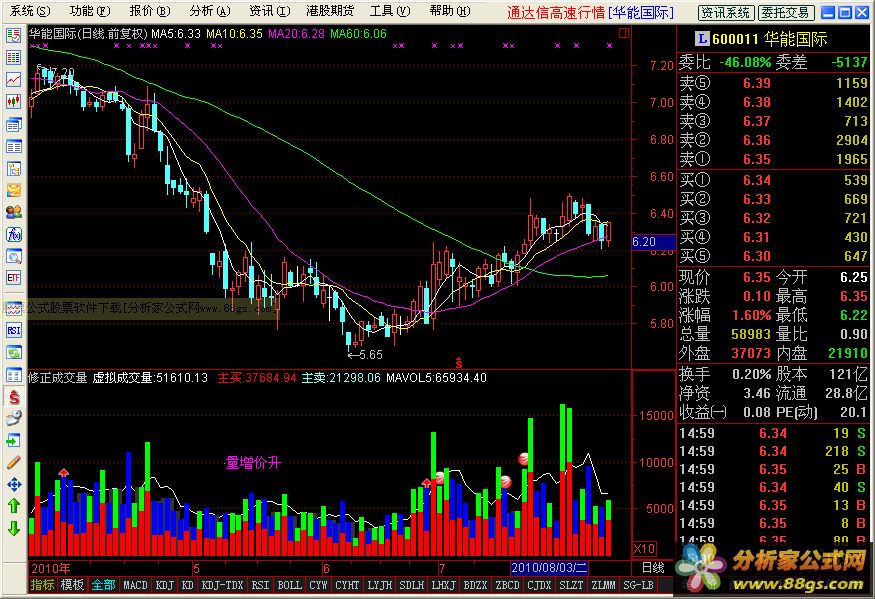Switch to KD indicator tab
The width and height of the screenshot is (875, 599).
[188, 585]
